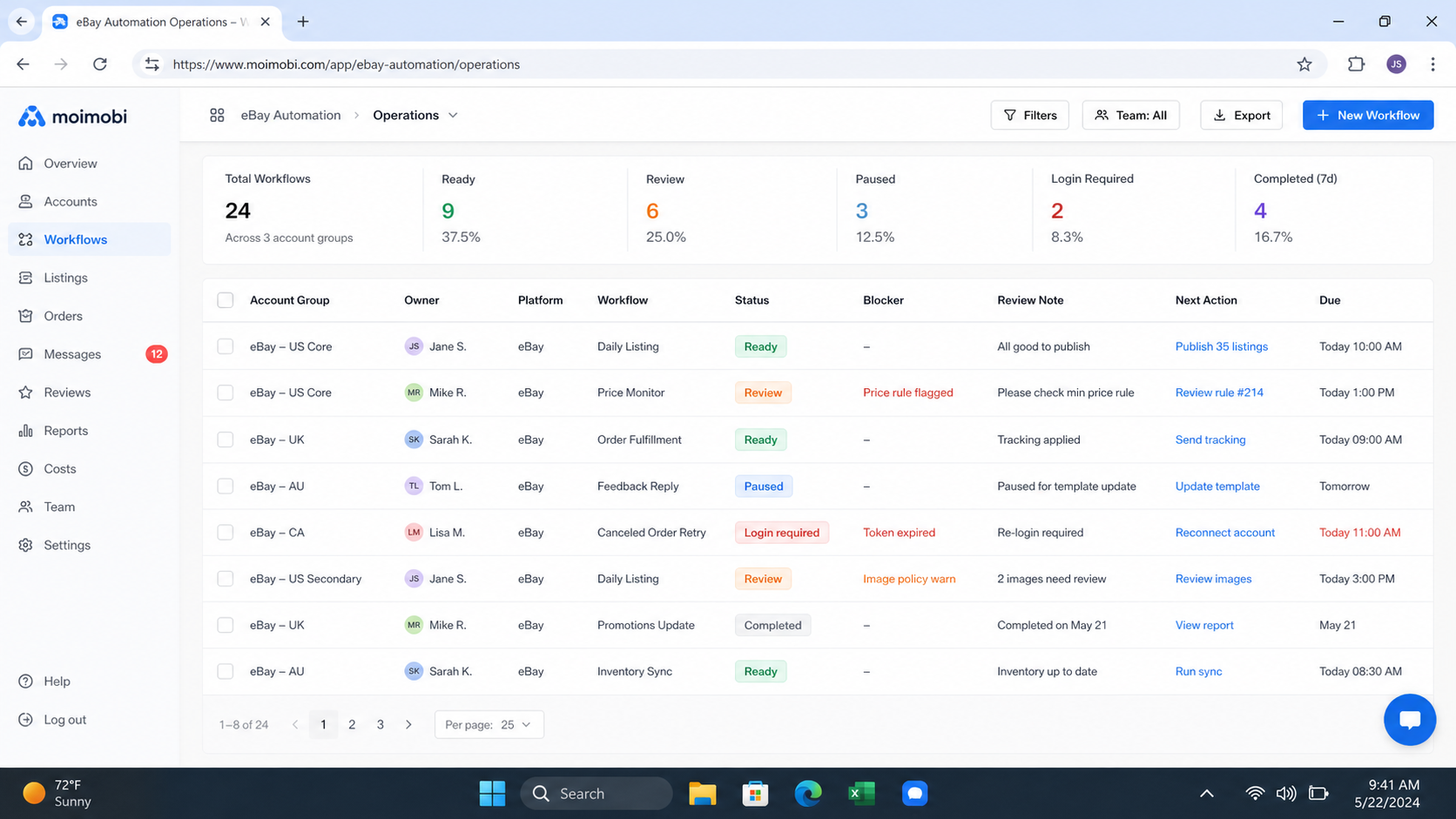Image resolution: width=1456 pixels, height=819 pixels.
Task: Open Microsoft Edge from the taskbar
Action: coord(808,793)
